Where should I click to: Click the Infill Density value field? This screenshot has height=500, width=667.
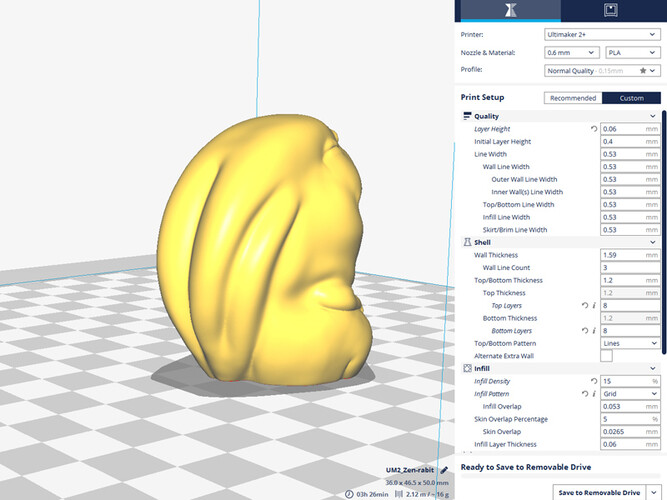(630, 381)
